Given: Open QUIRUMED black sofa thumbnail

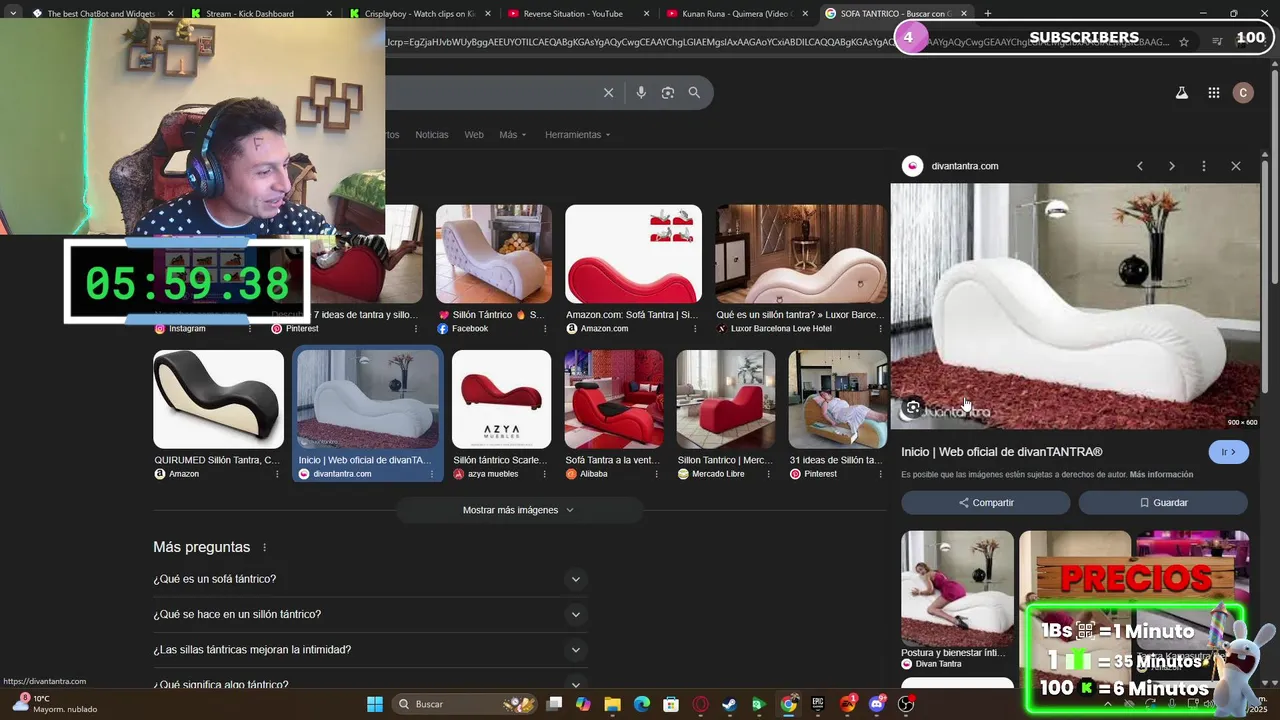Looking at the screenshot, I should click(218, 399).
